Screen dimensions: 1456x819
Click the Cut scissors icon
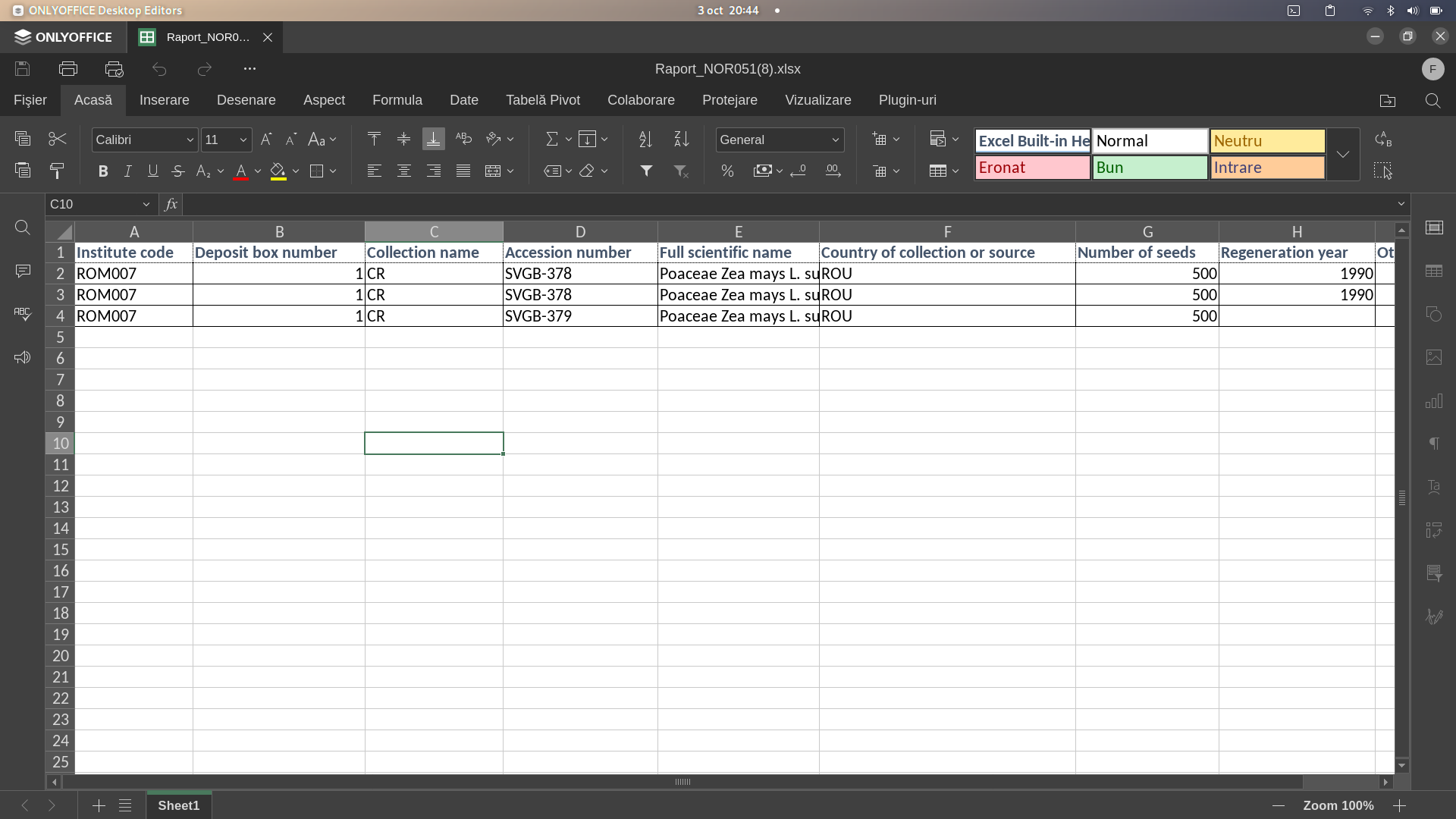pos(58,139)
